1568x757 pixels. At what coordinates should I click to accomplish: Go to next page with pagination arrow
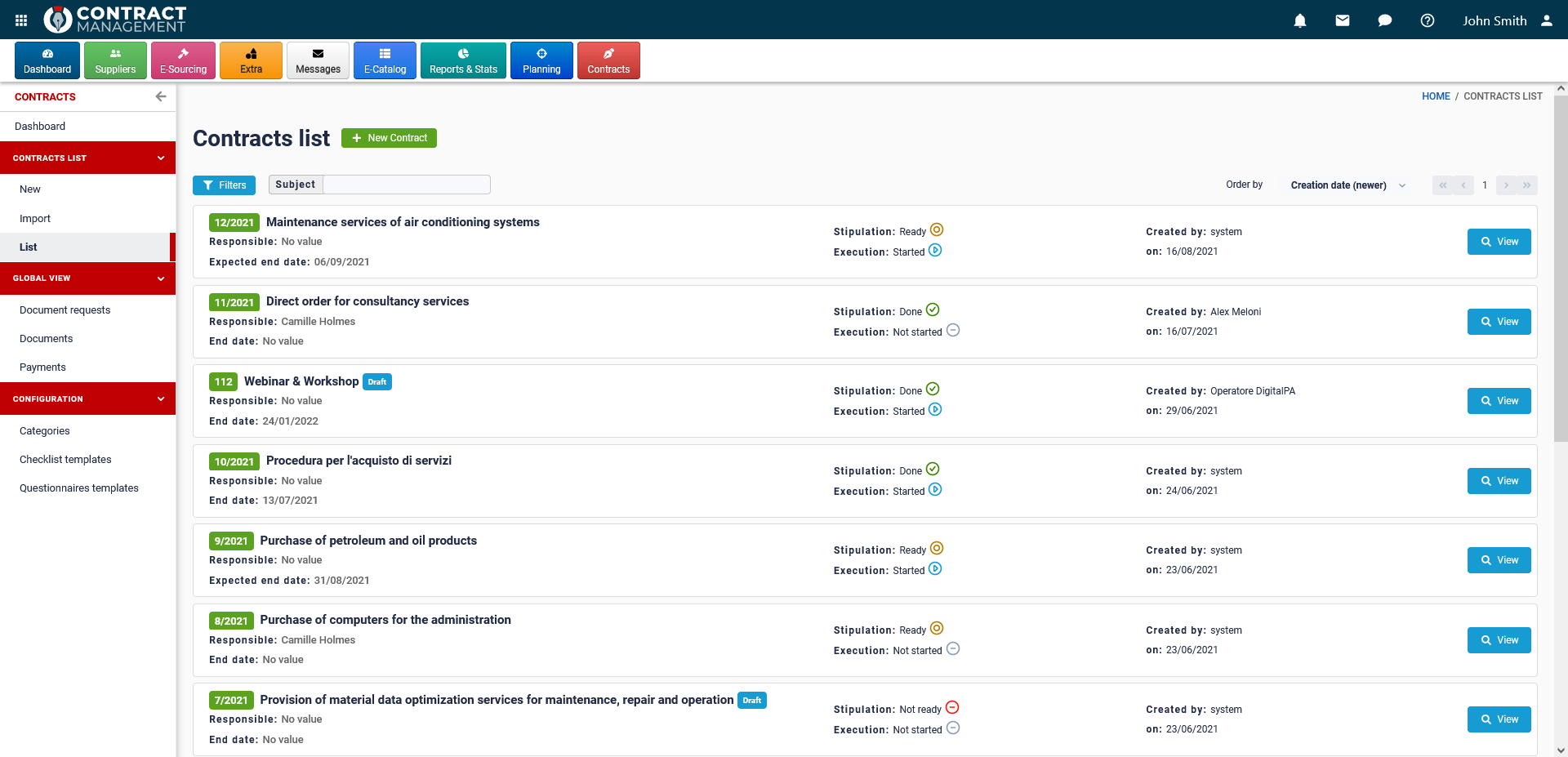pyautogui.click(x=1505, y=185)
